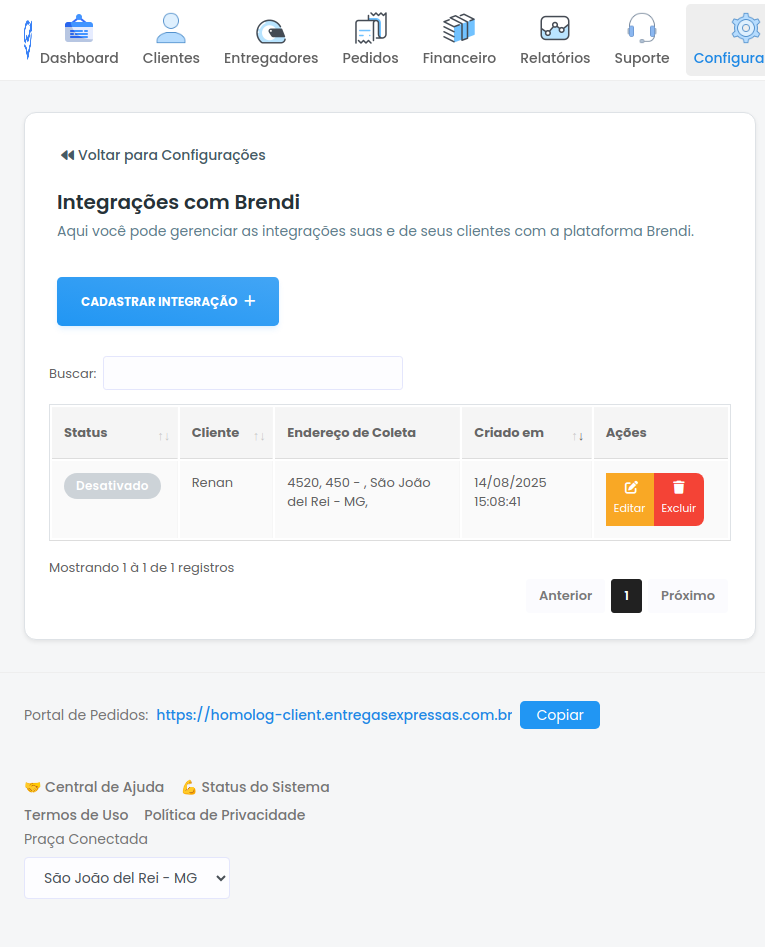Go to Clientes via person icon
This screenshot has height=947, width=765.
pos(171,29)
